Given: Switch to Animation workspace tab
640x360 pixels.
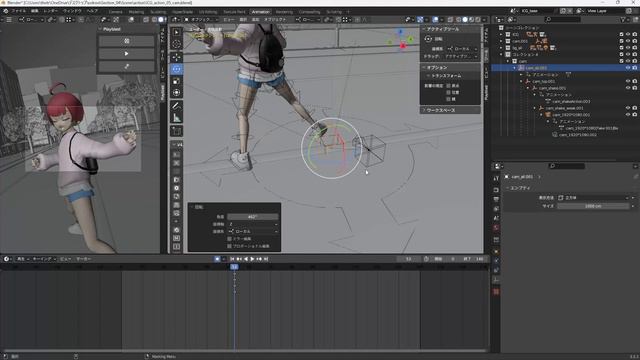Looking at the screenshot, I should [x=260, y=12].
